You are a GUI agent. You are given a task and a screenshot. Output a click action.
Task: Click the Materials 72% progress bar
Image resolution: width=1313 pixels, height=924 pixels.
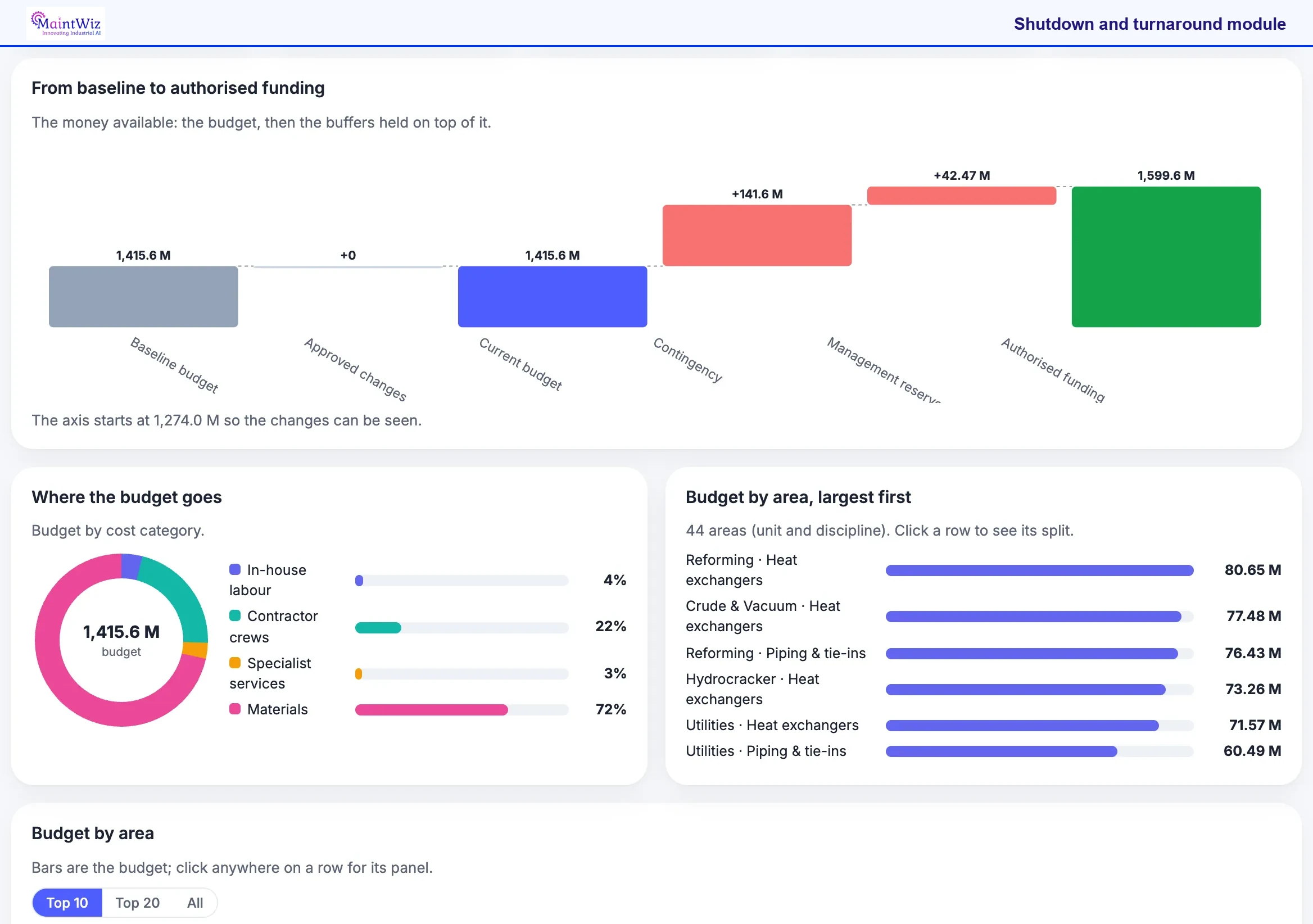pyautogui.click(x=461, y=710)
